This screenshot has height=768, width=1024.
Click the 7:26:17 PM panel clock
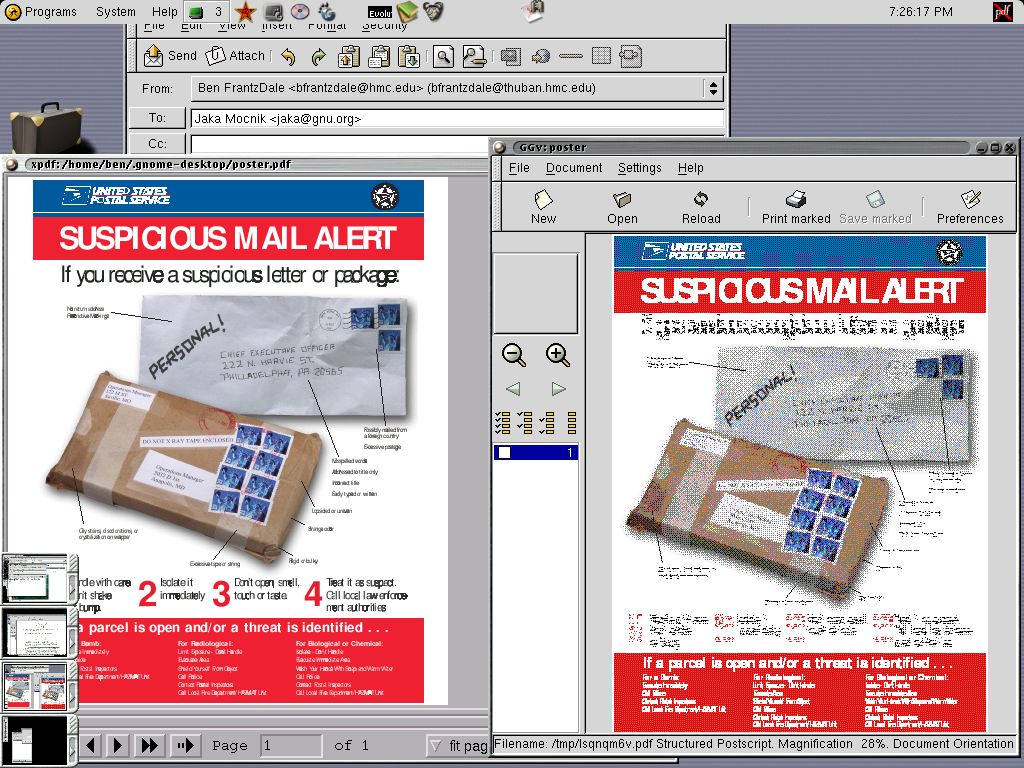[921, 12]
